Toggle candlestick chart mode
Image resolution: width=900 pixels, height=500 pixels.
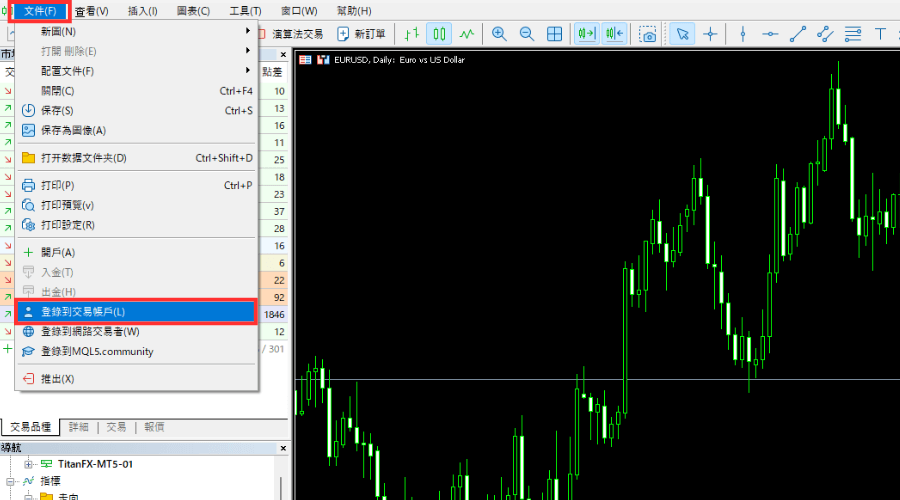(439, 34)
